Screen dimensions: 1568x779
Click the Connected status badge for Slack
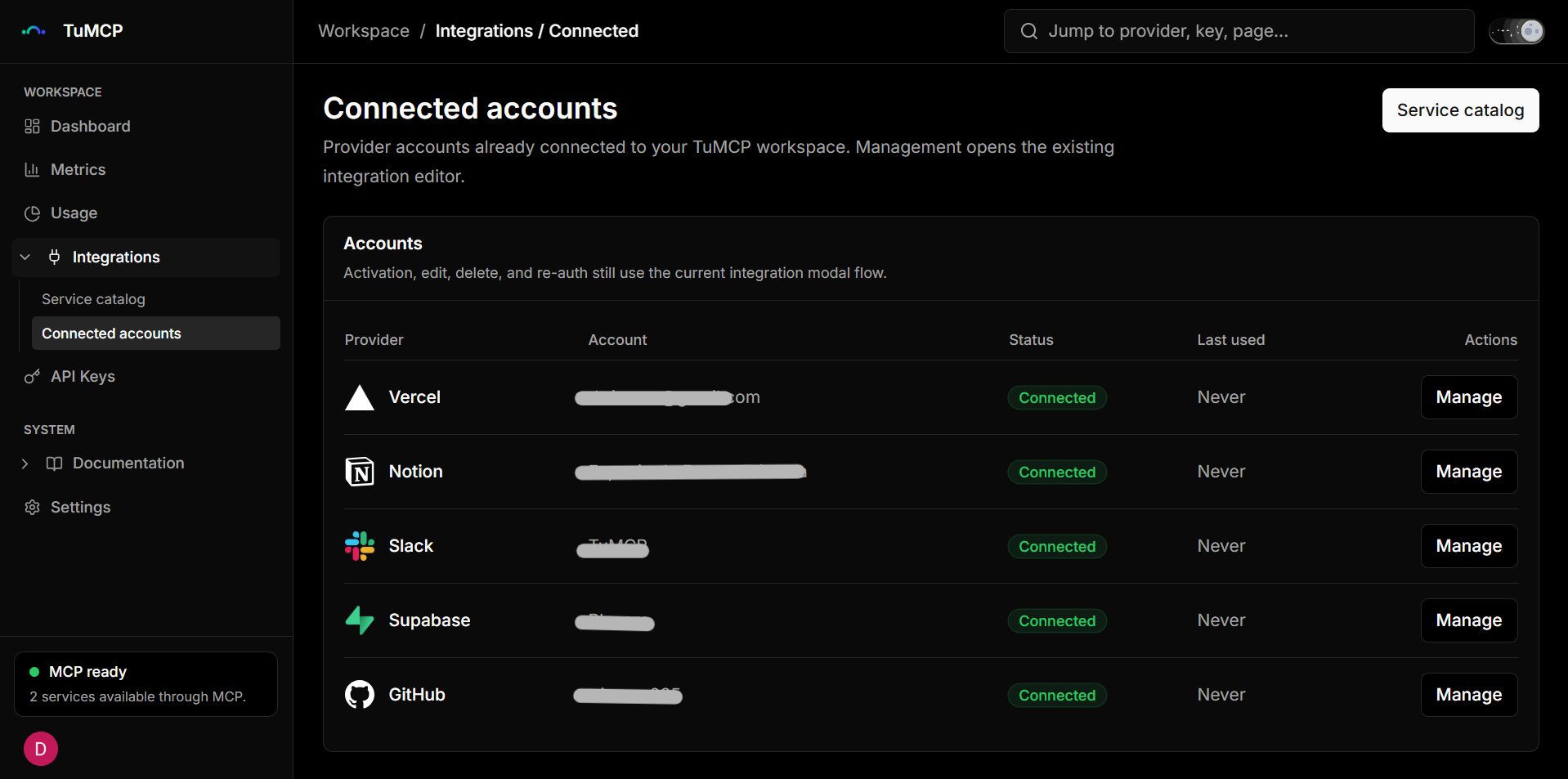1057,547
